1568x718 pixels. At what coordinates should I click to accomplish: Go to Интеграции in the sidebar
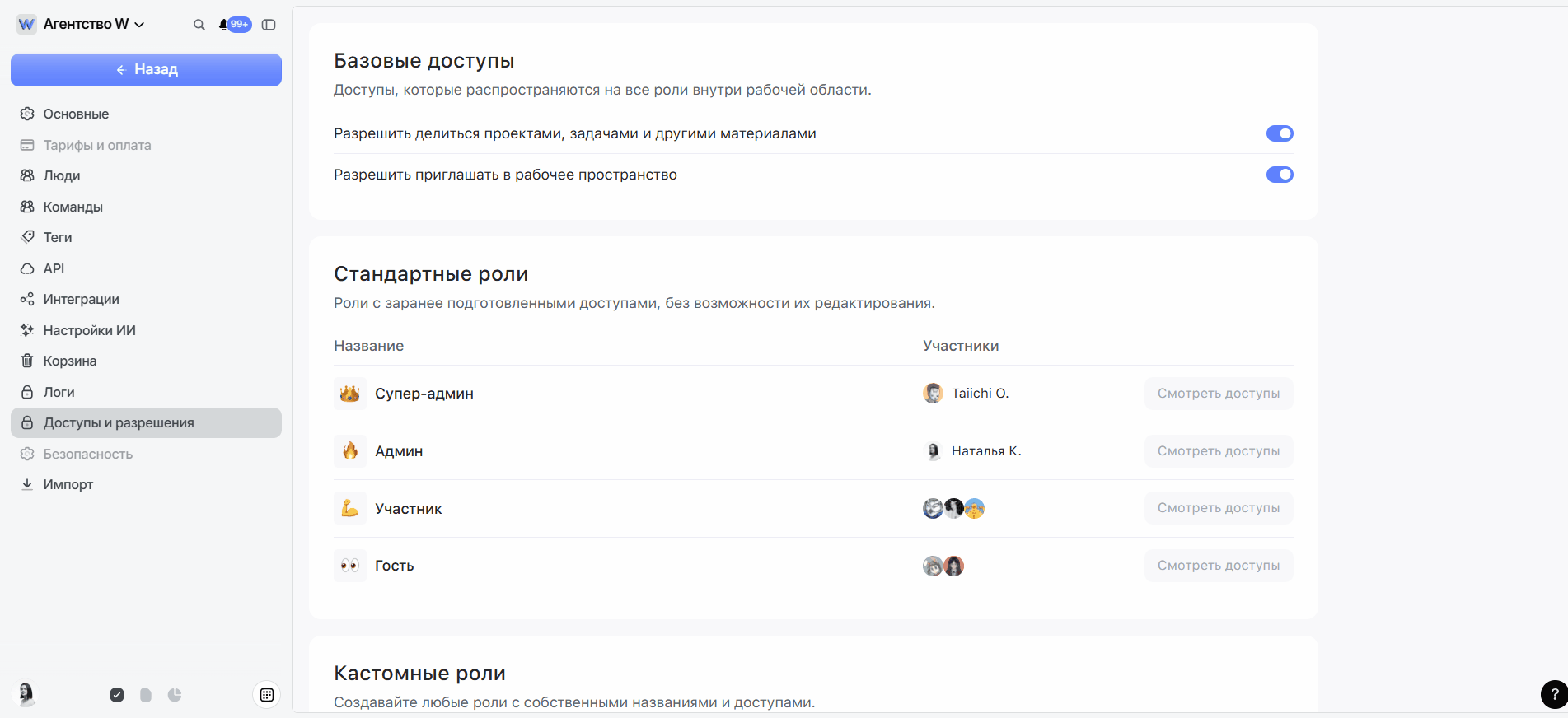tap(81, 299)
